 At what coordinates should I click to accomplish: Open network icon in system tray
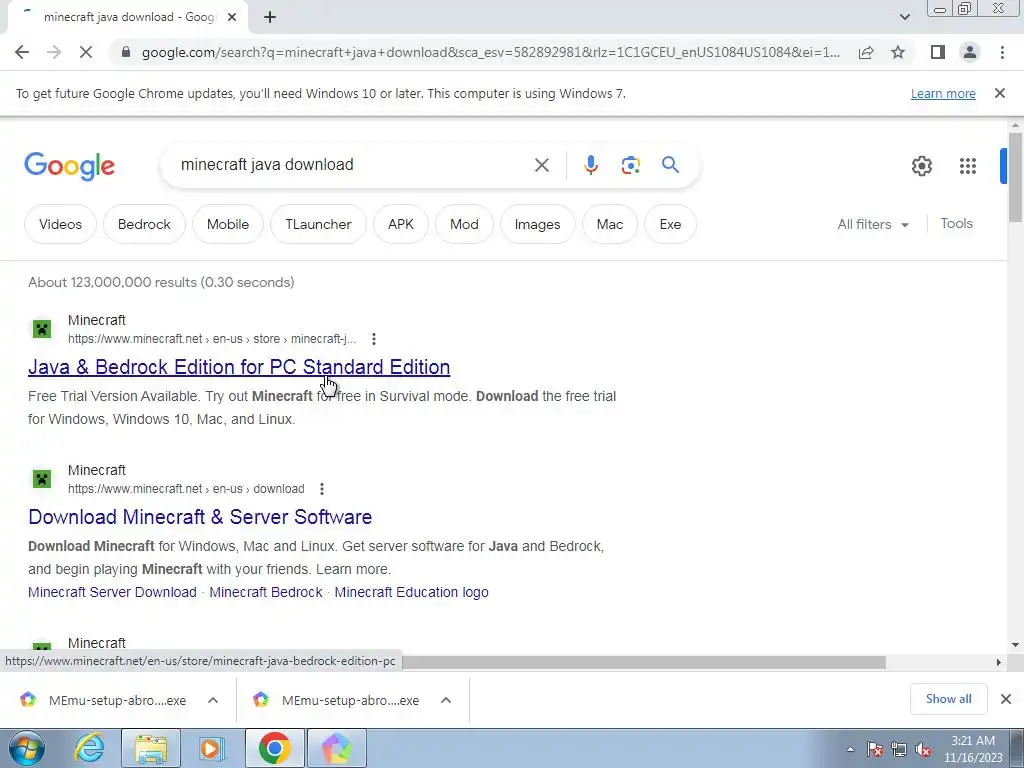[899, 750]
